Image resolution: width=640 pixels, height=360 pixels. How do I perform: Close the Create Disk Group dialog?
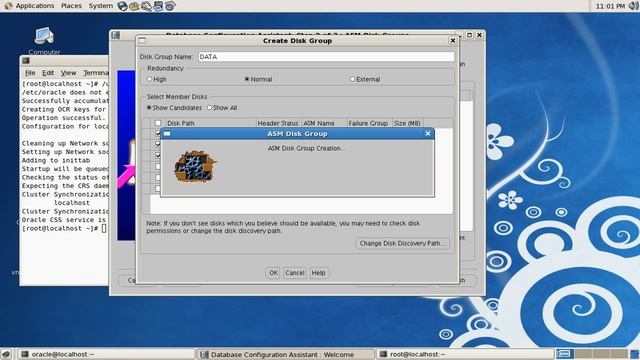[x=452, y=40]
